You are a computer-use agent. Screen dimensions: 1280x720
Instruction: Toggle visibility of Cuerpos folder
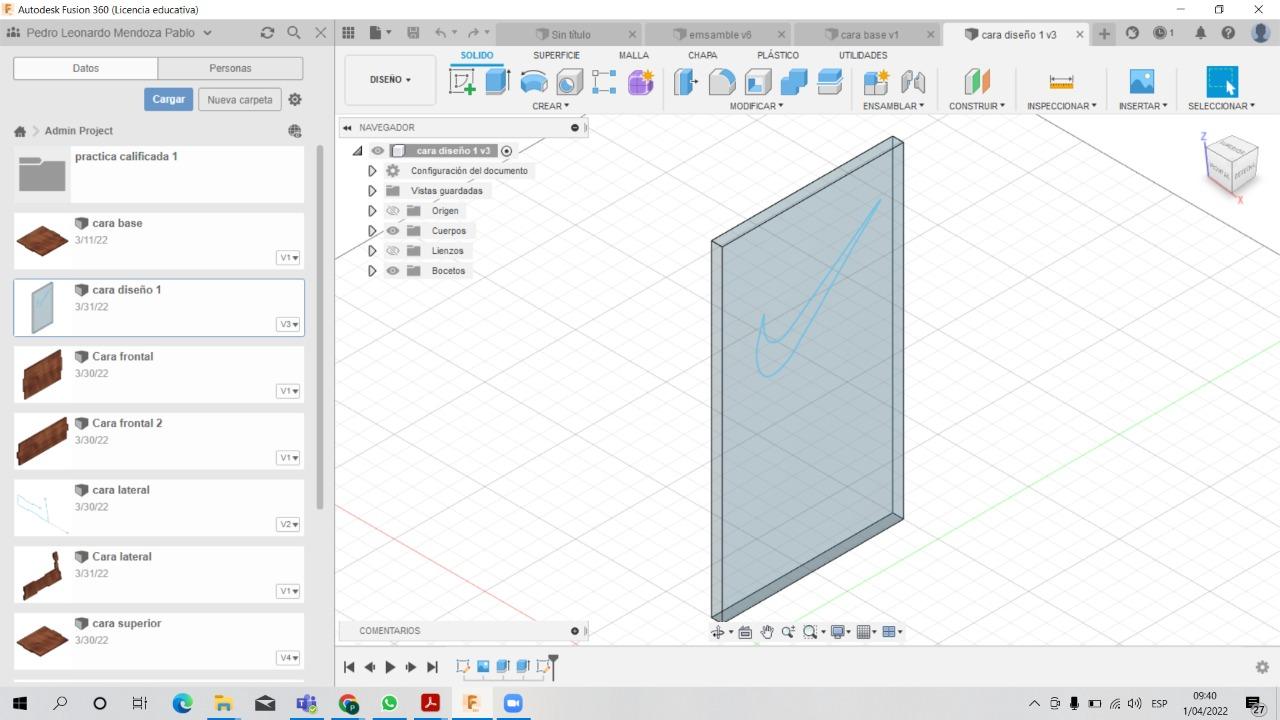pos(393,231)
